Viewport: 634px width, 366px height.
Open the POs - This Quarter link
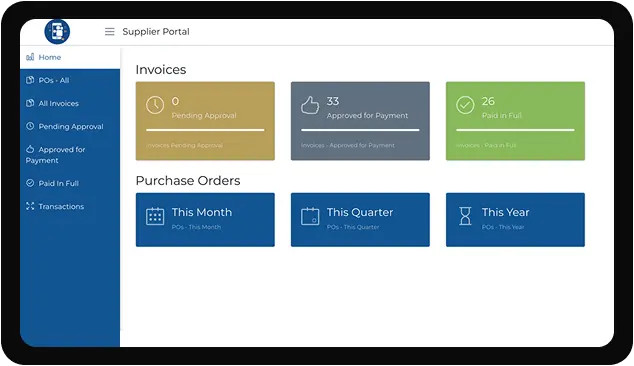(x=353, y=227)
